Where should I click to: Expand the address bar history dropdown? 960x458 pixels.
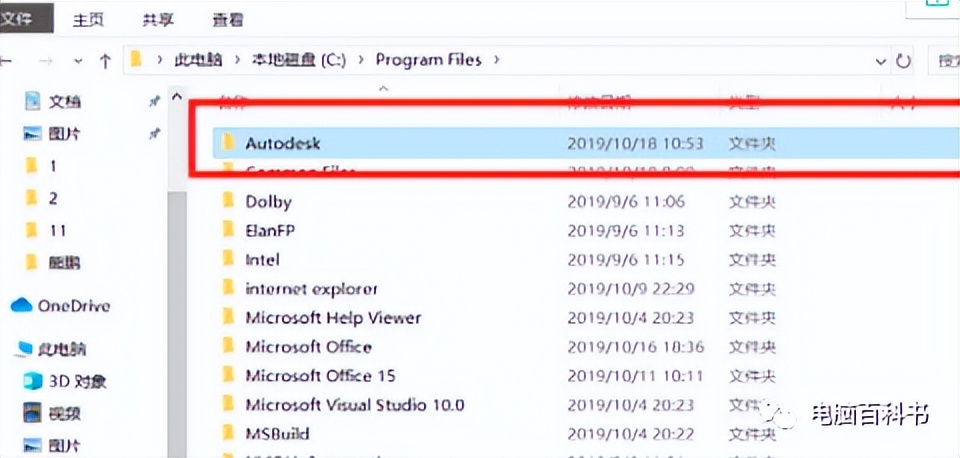(x=881, y=61)
